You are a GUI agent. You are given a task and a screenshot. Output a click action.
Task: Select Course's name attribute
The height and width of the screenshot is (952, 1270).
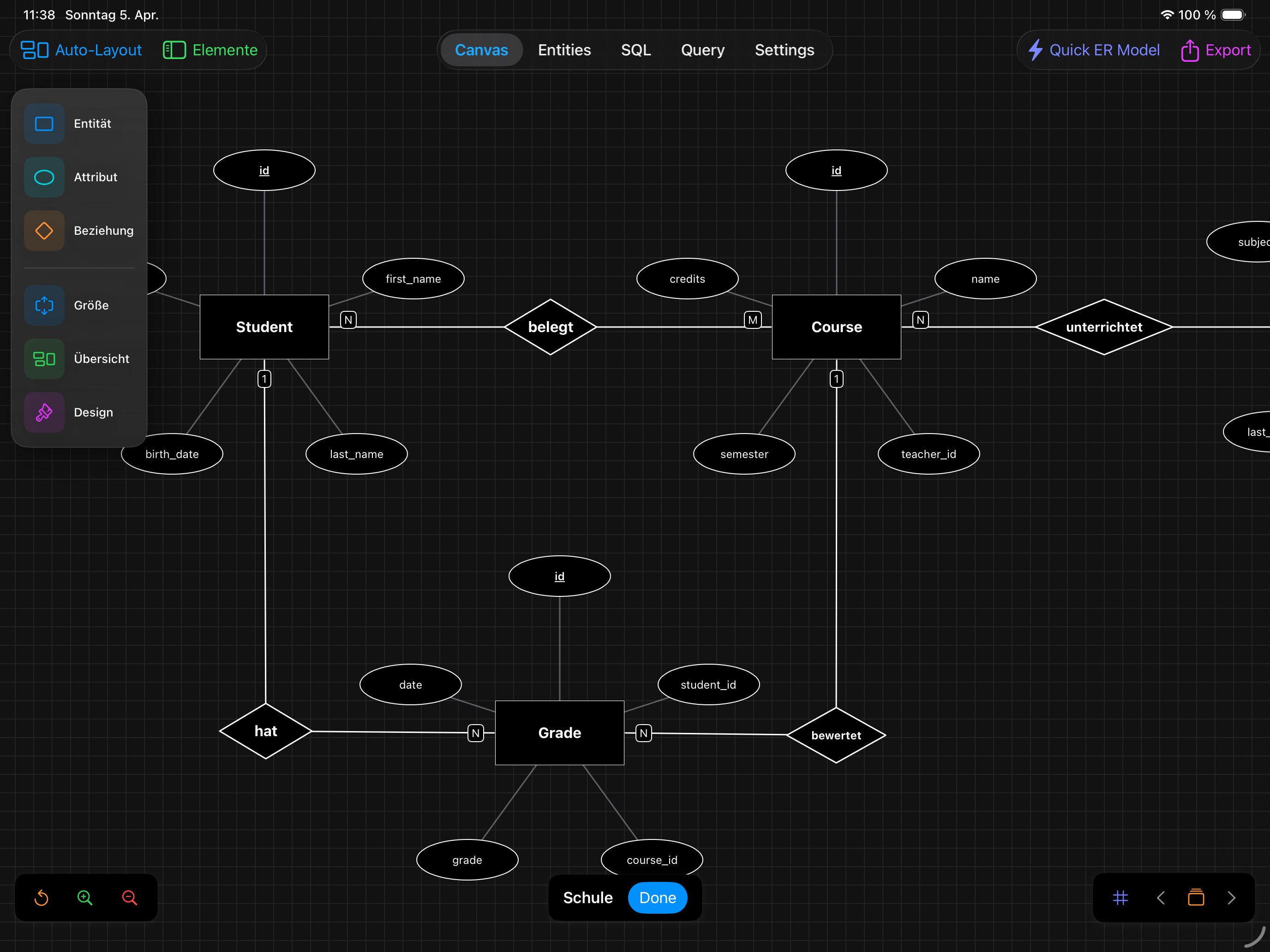point(985,279)
